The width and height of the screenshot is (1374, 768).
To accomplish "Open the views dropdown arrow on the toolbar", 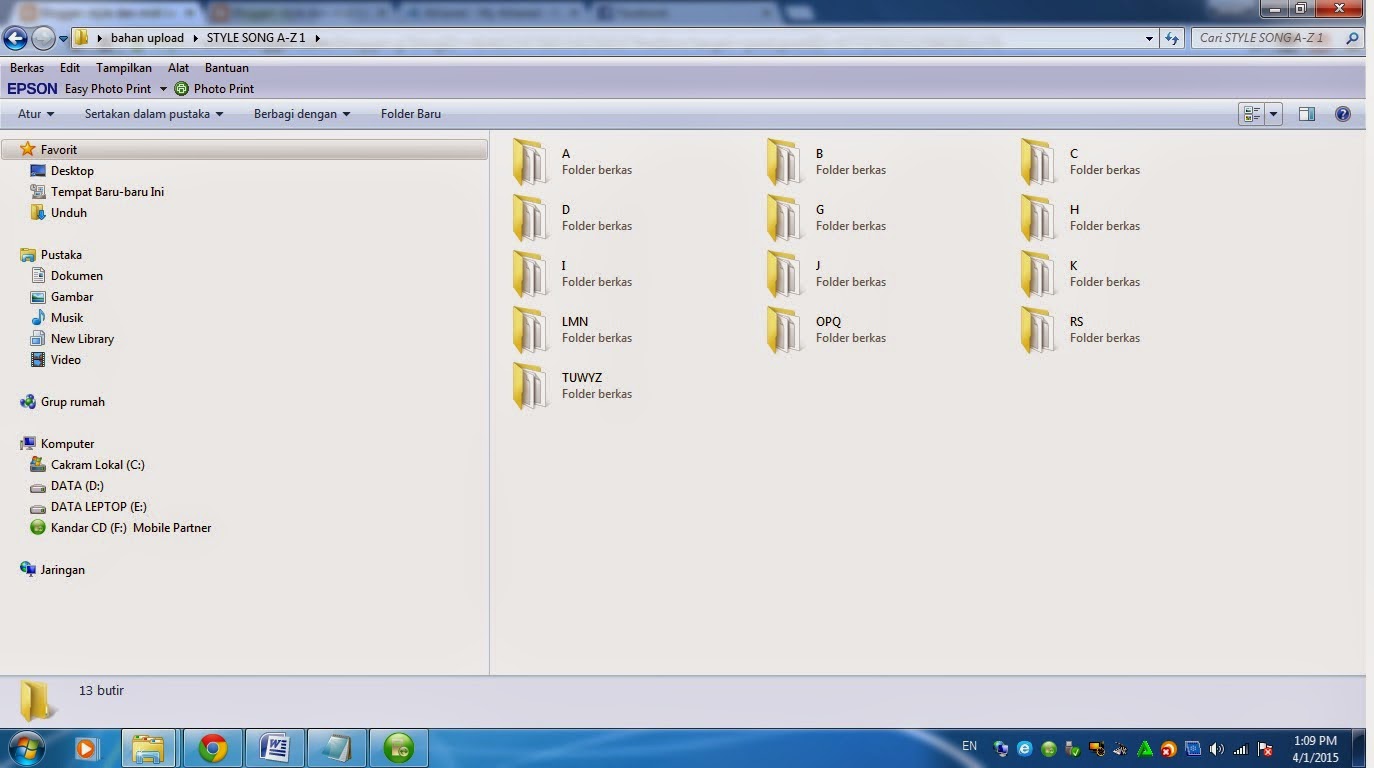I will [1271, 113].
